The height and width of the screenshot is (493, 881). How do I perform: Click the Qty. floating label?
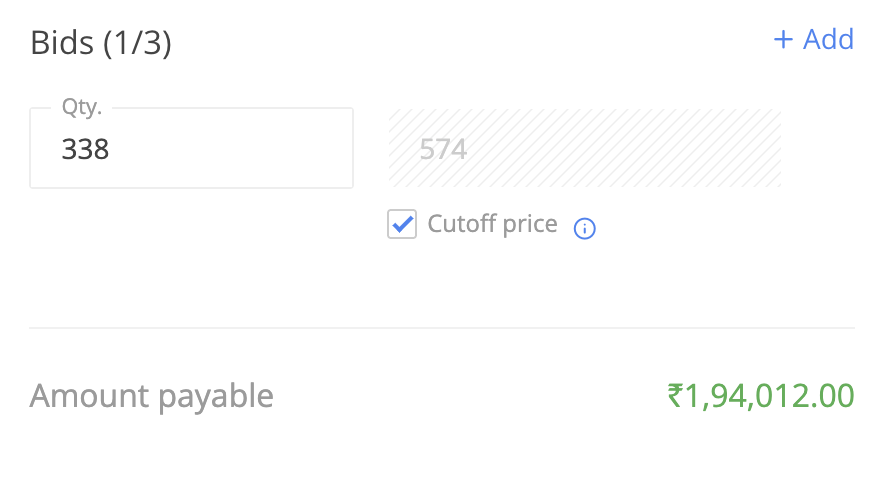coord(82,107)
